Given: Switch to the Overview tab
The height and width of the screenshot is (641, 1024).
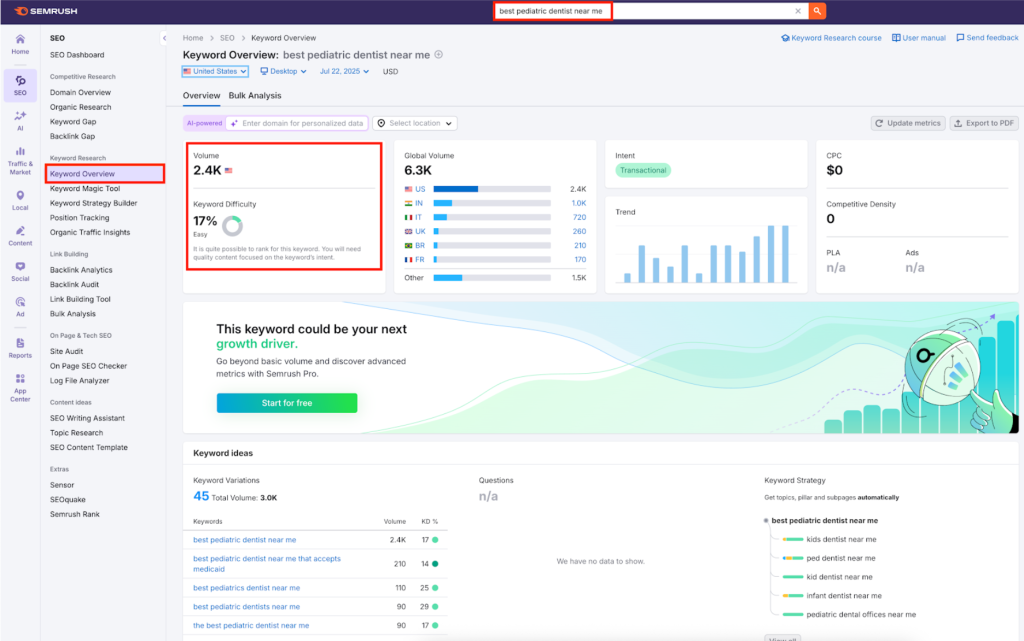Looking at the screenshot, I should click(201, 95).
